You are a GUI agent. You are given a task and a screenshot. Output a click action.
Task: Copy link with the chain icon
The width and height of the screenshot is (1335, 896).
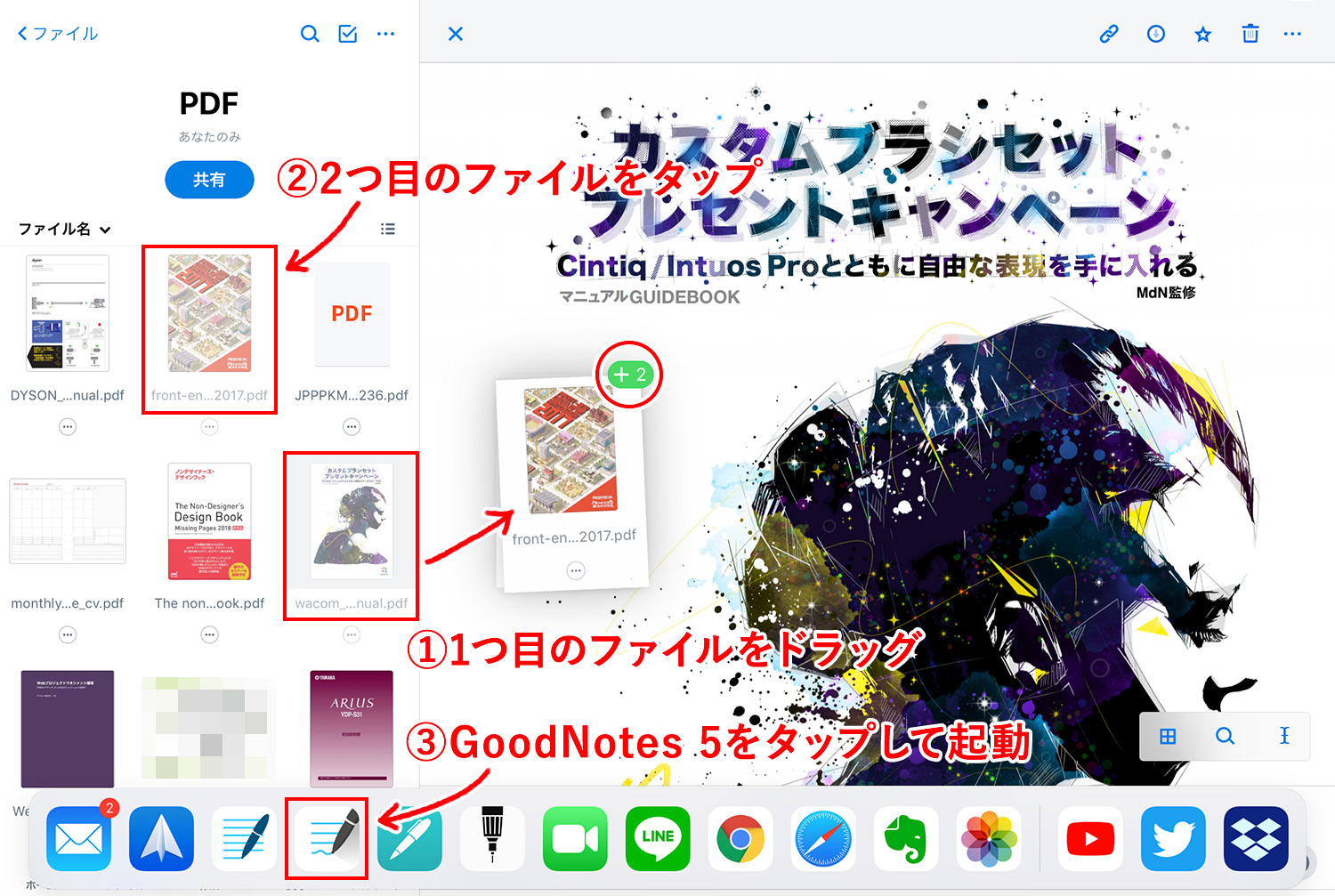pyautogui.click(x=1109, y=34)
